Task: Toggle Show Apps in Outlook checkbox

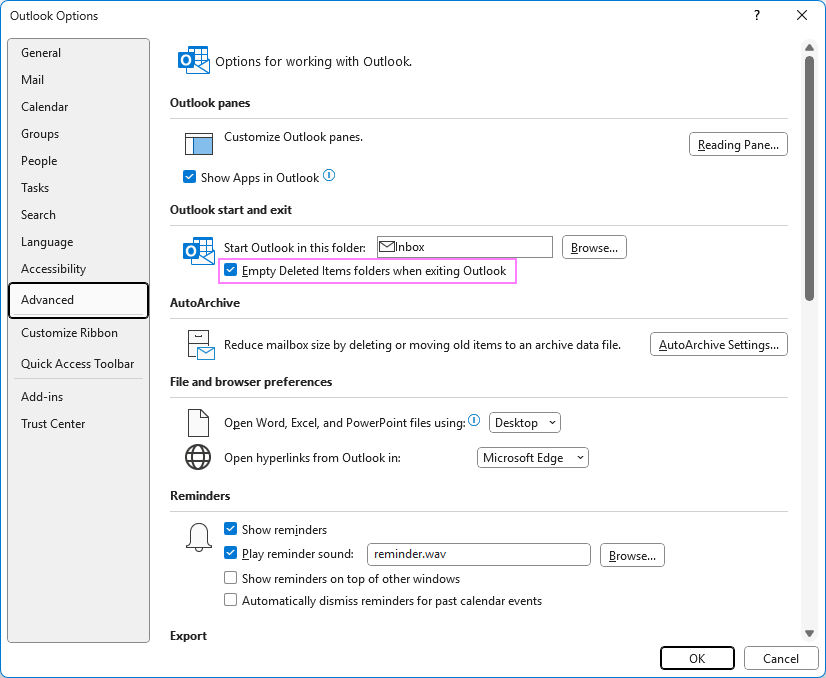Action: pyautogui.click(x=189, y=177)
